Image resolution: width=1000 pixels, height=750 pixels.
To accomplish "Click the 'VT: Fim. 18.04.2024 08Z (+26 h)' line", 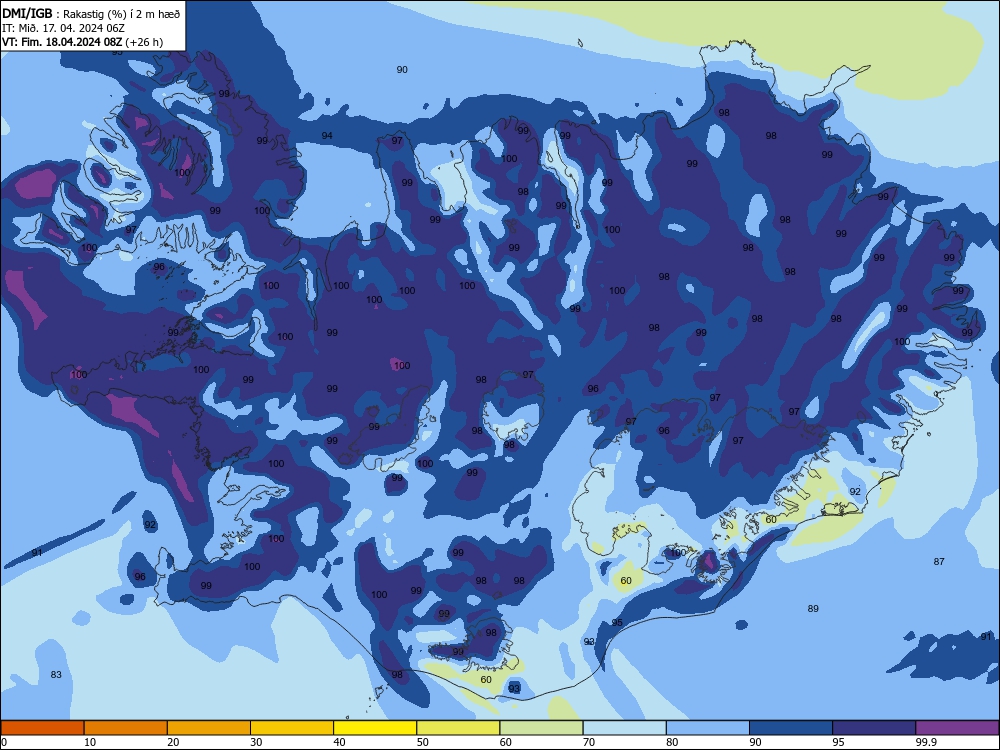I will [x=82, y=42].
